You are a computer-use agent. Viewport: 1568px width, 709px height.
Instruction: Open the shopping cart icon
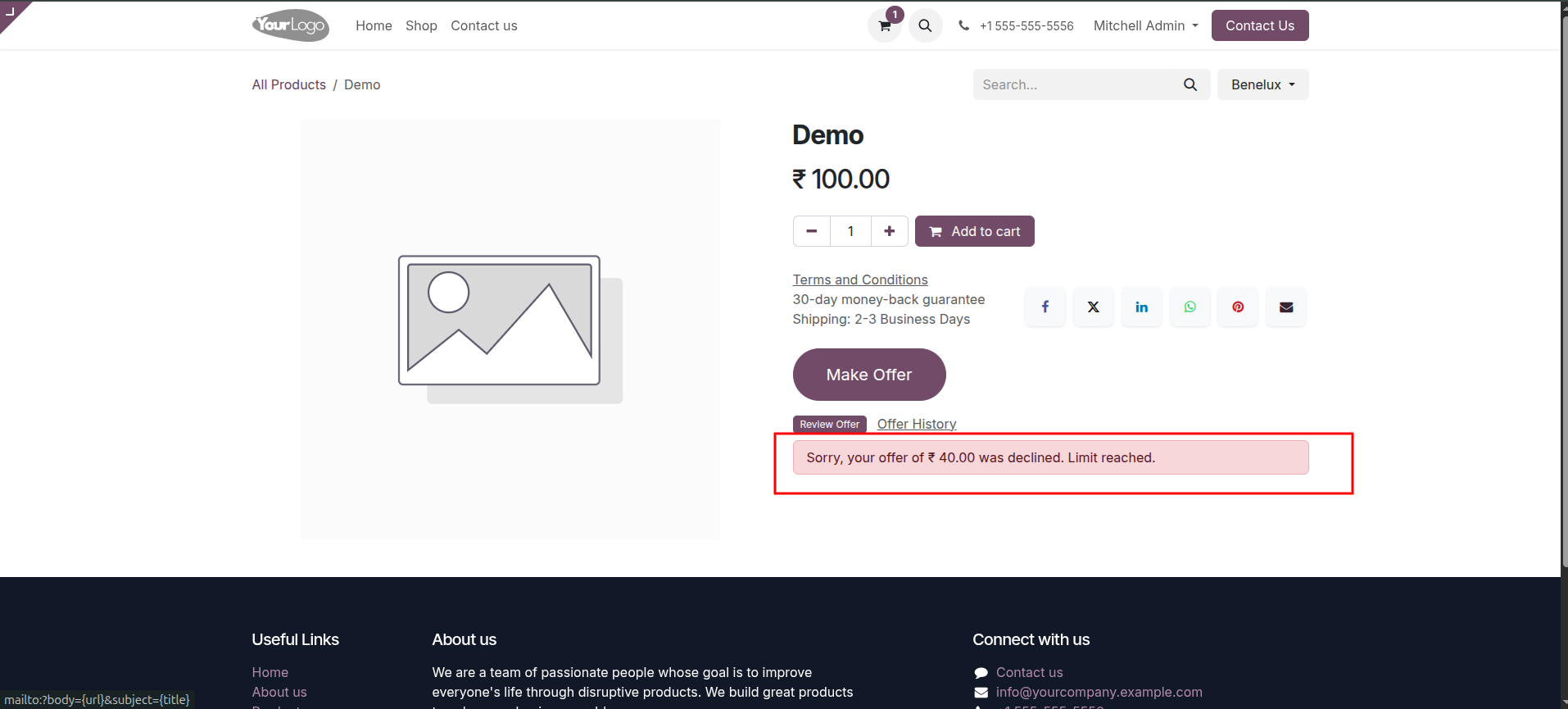(x=885, y=25)
